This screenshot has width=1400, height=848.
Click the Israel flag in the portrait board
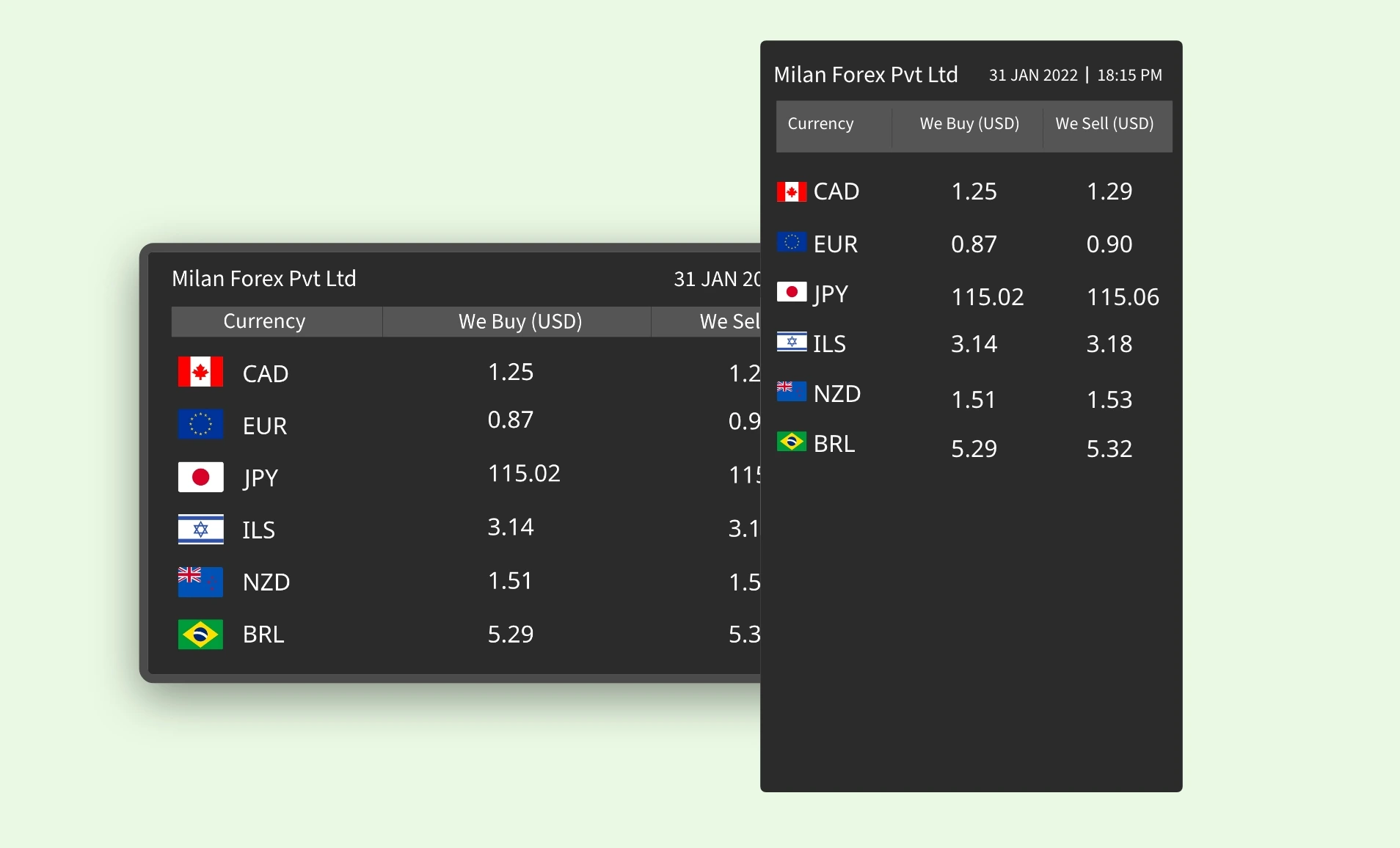coord(792,341)
